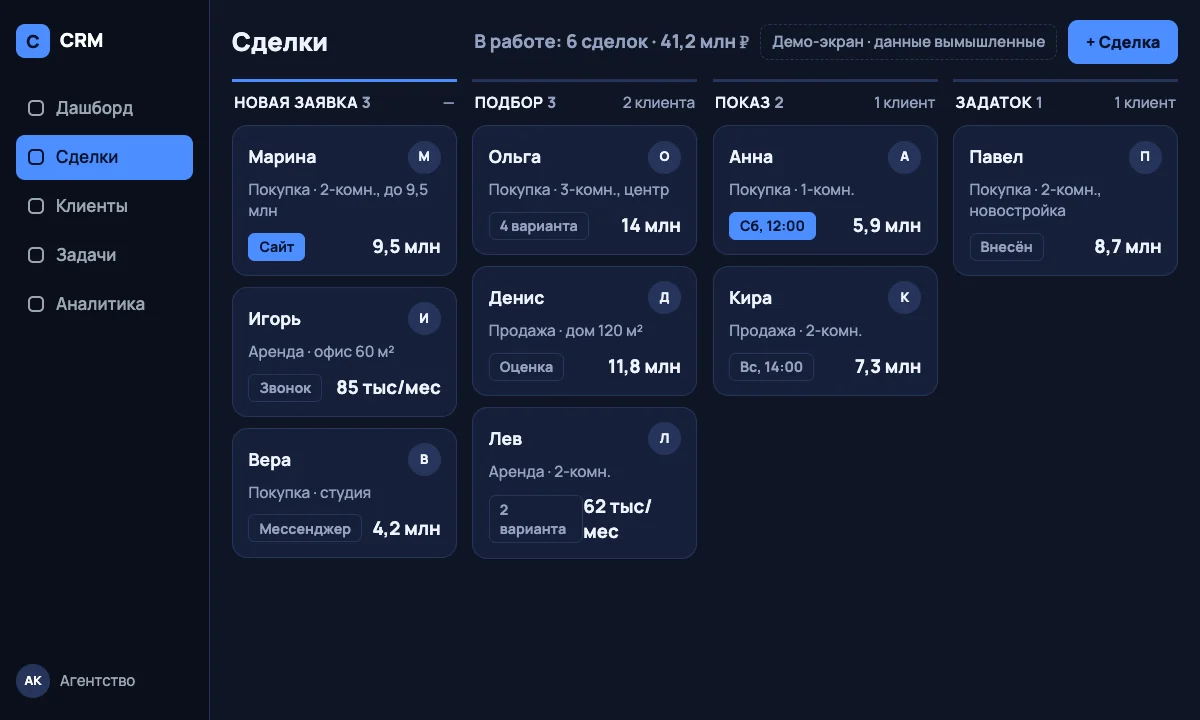Open Лев's deal card name

(505, 439)
